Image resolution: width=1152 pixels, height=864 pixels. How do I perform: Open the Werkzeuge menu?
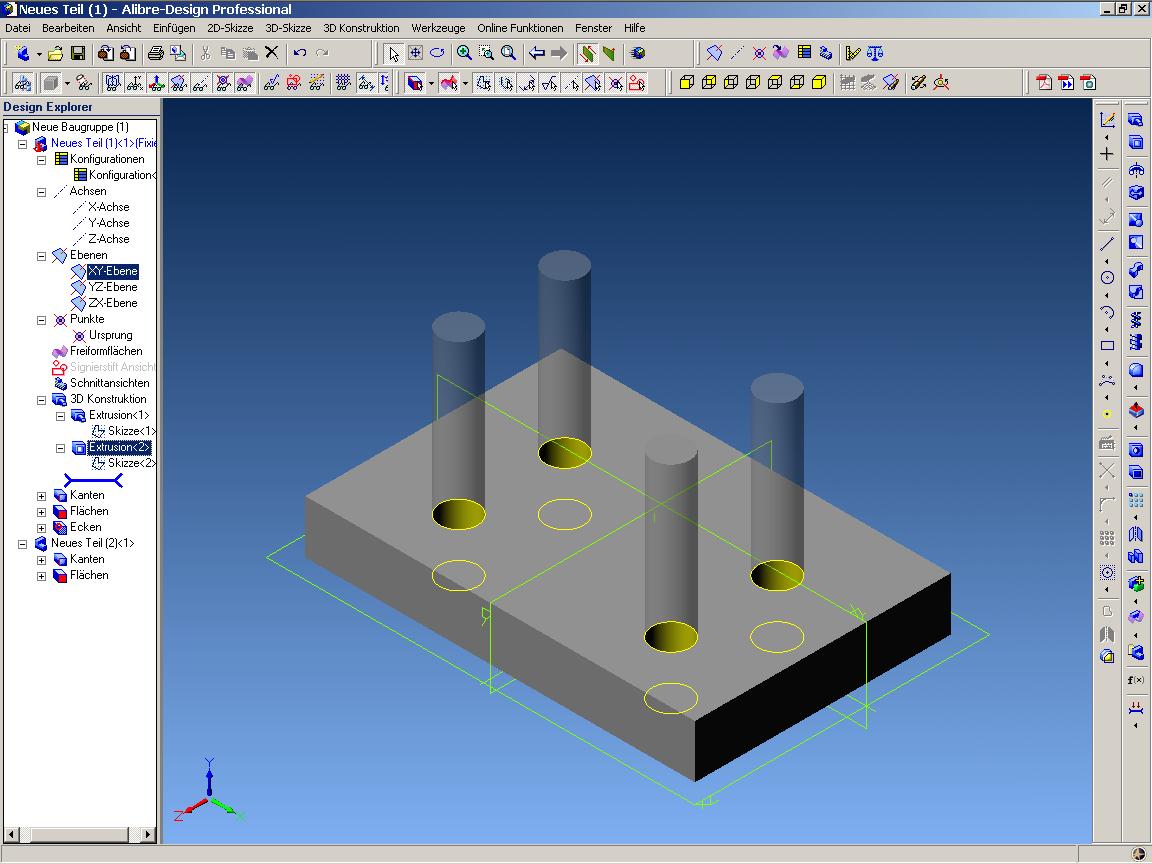(438, 28)
